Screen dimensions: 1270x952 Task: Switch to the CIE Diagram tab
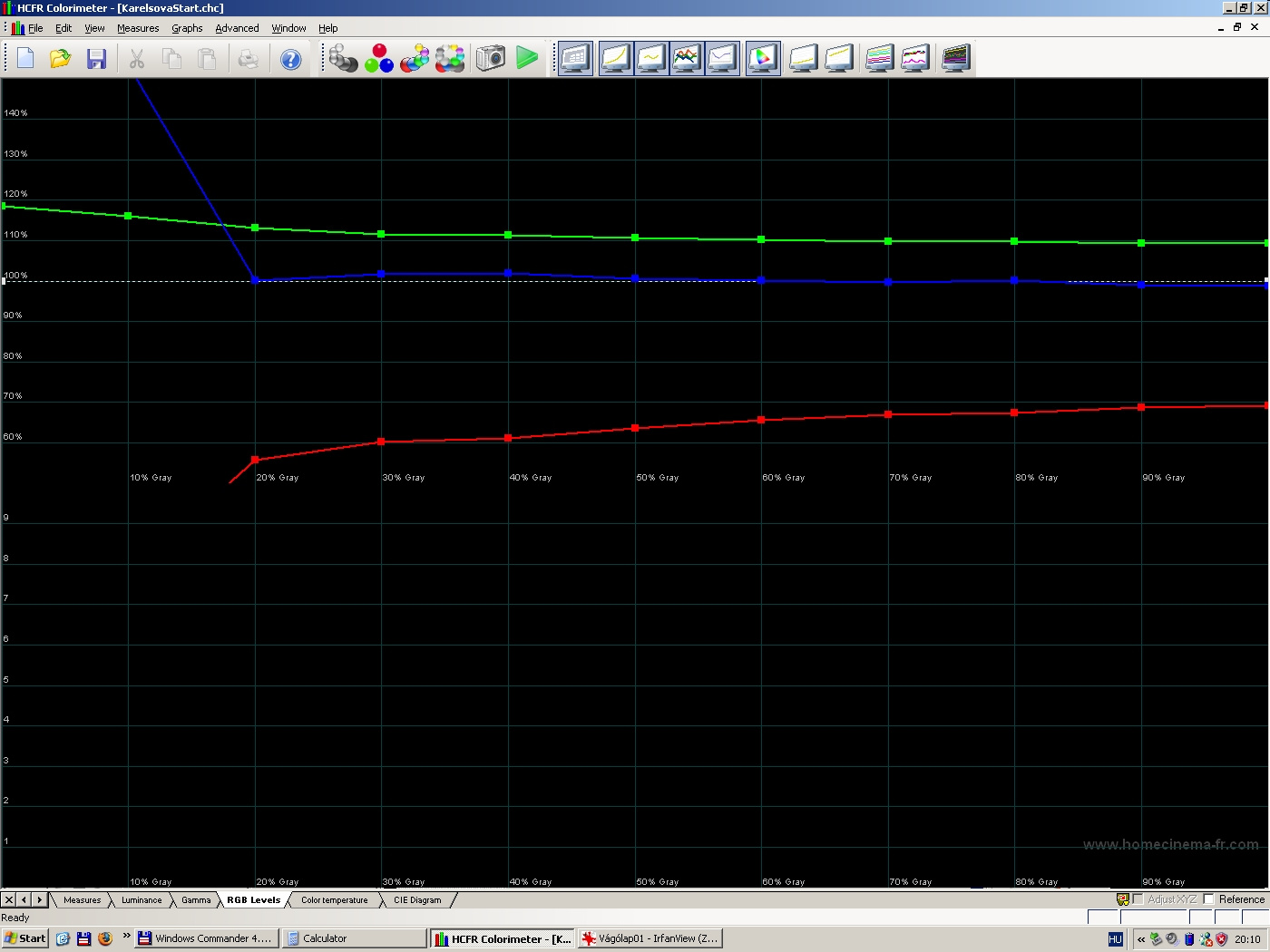[417, 900]
